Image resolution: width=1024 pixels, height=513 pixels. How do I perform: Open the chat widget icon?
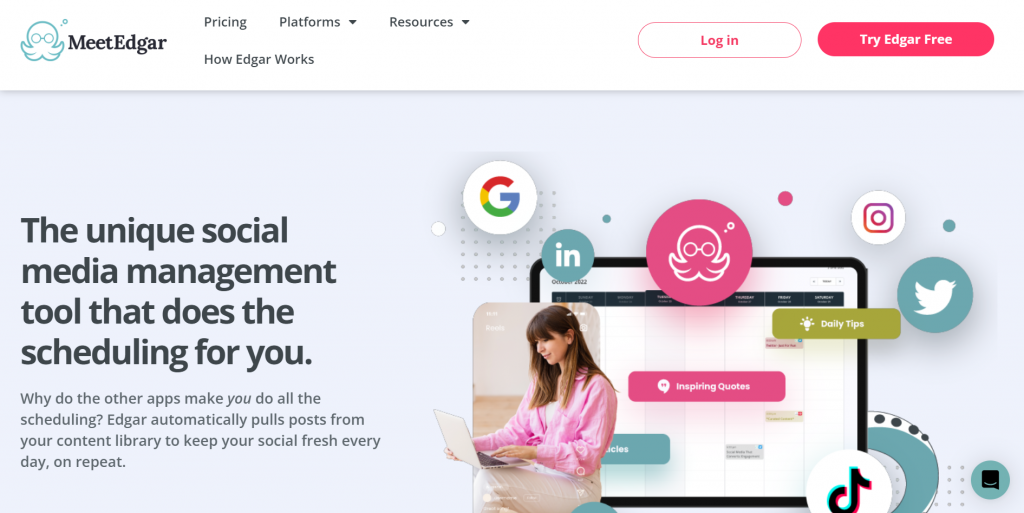coord(990,480)
